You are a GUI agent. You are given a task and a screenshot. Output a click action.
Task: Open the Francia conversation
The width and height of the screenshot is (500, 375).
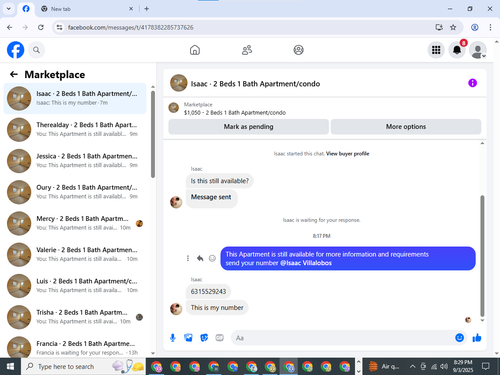(x=75, y=347)
